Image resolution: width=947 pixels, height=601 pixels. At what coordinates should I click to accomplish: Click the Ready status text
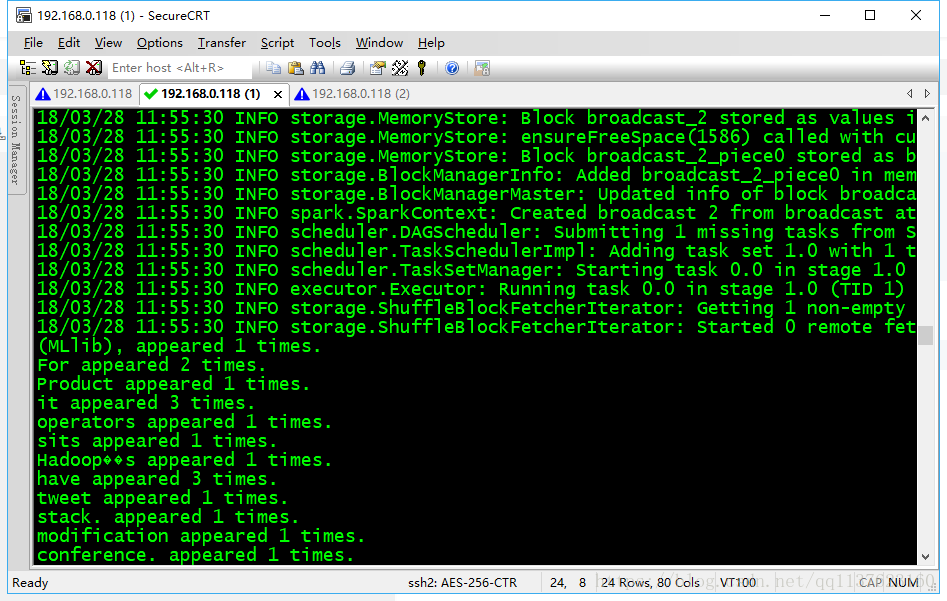point(30,582)
